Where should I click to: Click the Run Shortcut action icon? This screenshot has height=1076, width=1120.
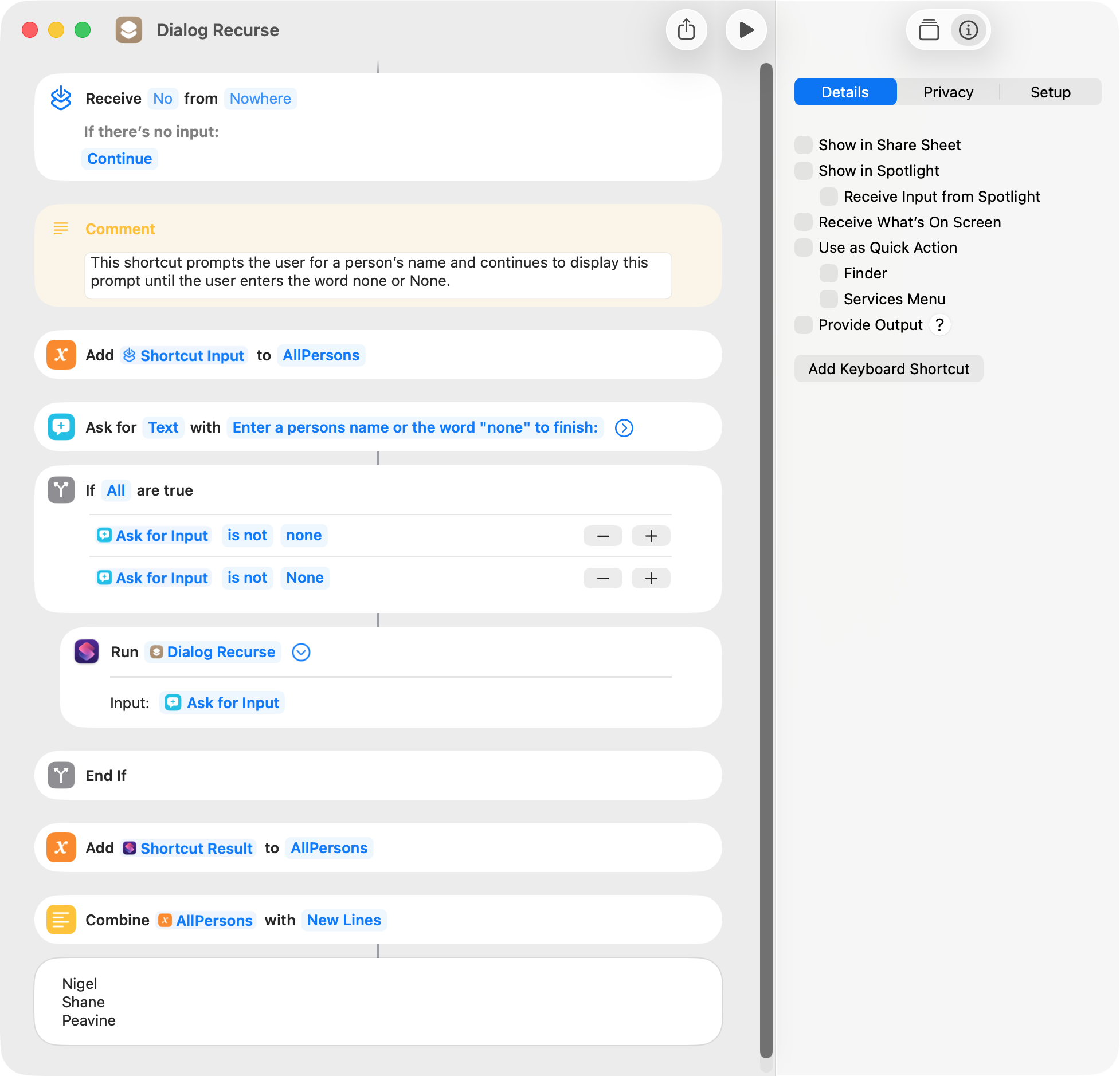point(87,651)
